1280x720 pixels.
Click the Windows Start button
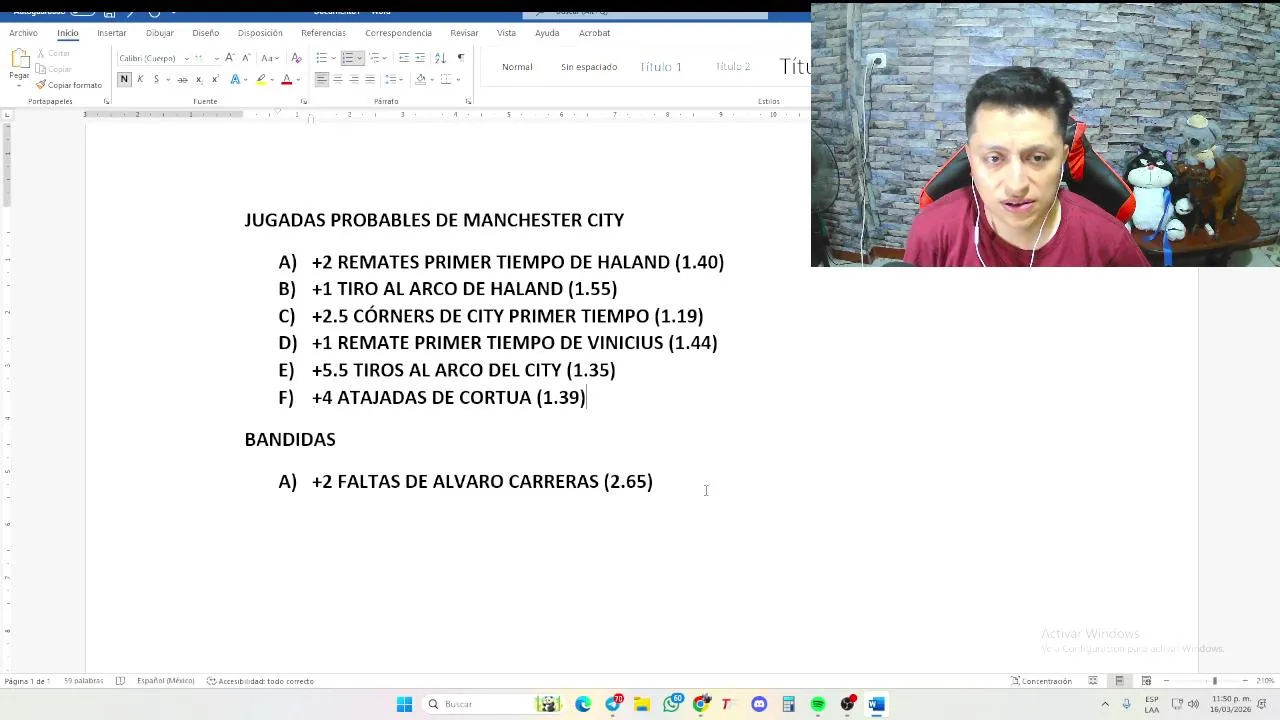point(404,704)
